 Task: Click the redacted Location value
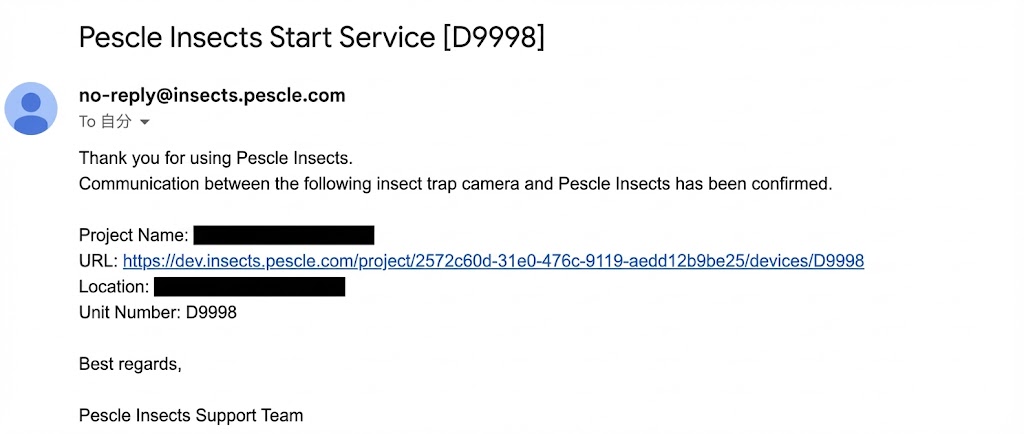pyautogui.click(x=249, y=287)
